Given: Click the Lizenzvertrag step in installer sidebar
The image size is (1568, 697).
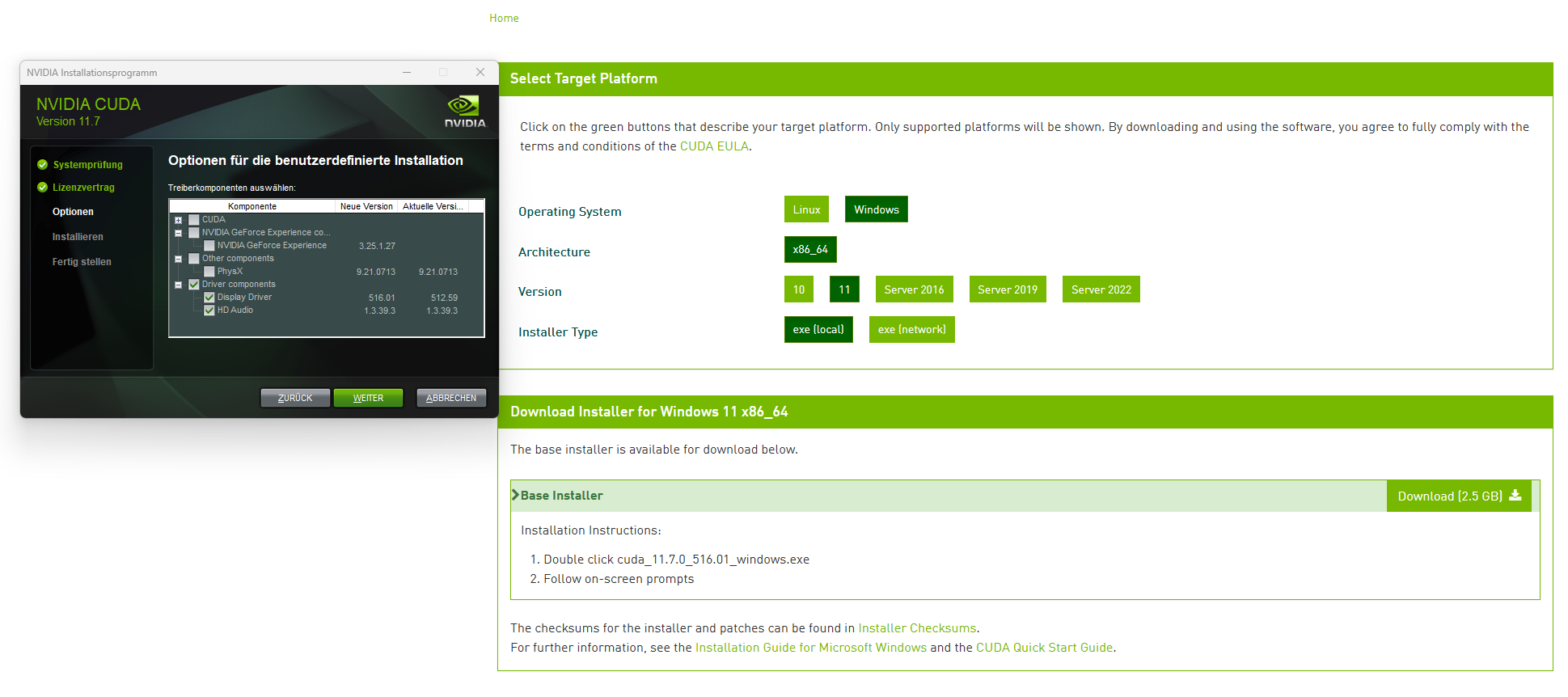Looking at the screenshot, I should click(x=83, y=188).
